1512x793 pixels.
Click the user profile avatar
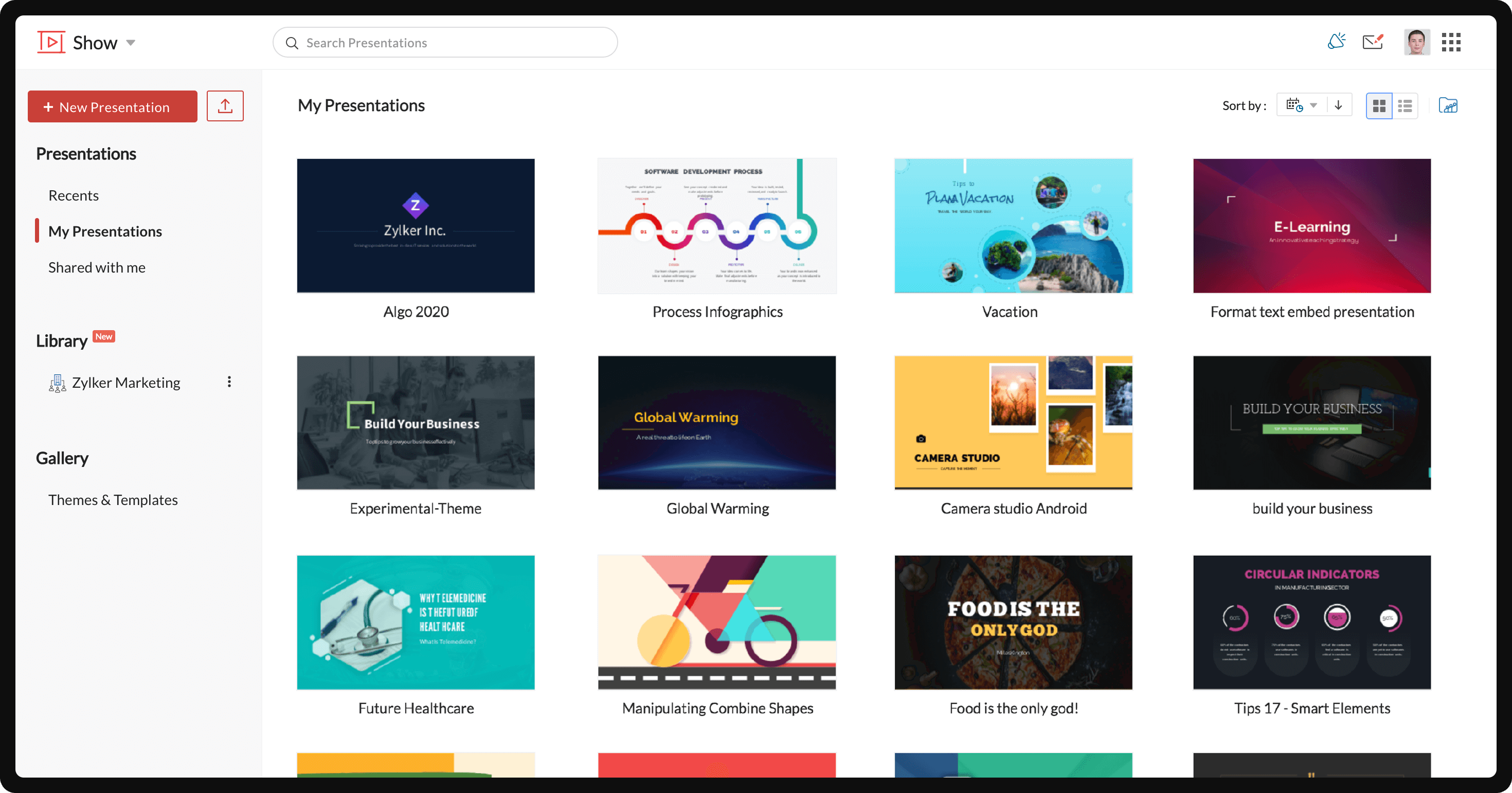point(1416,42)
